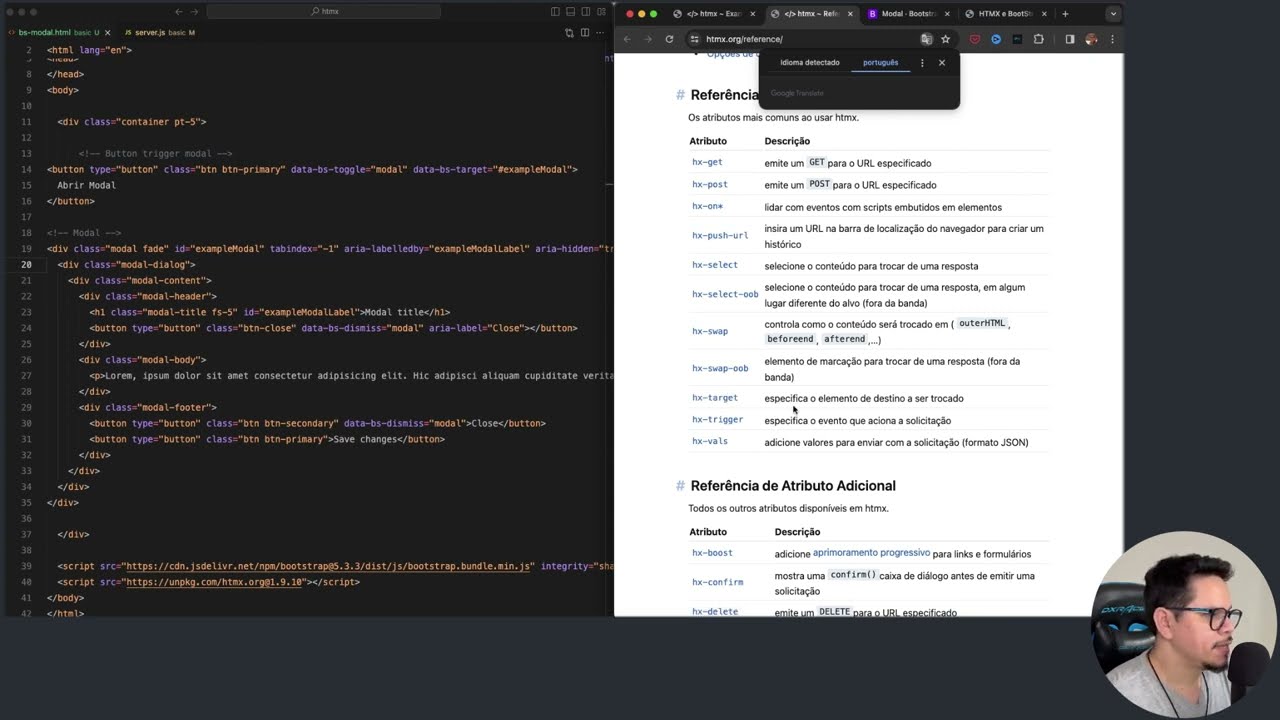Go back in the Chrome browser
The width and height of the screenshot is (1280, 720).
[628, 39]
